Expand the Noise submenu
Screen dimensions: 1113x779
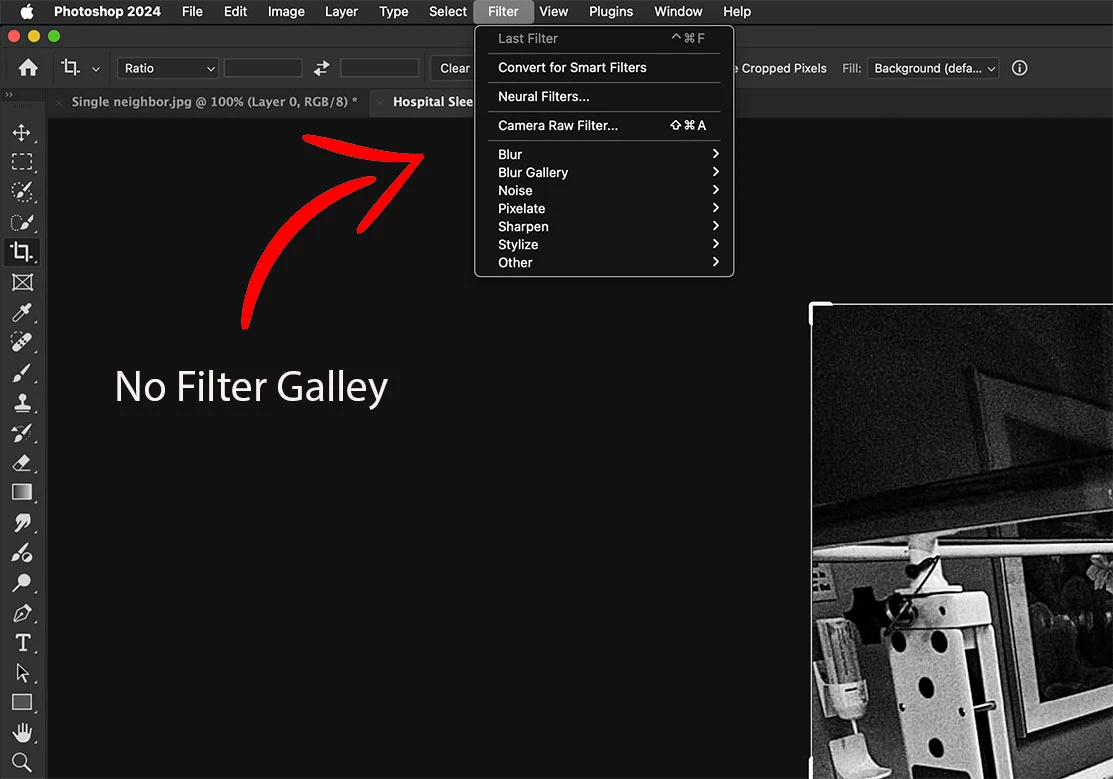coord(604,190)
